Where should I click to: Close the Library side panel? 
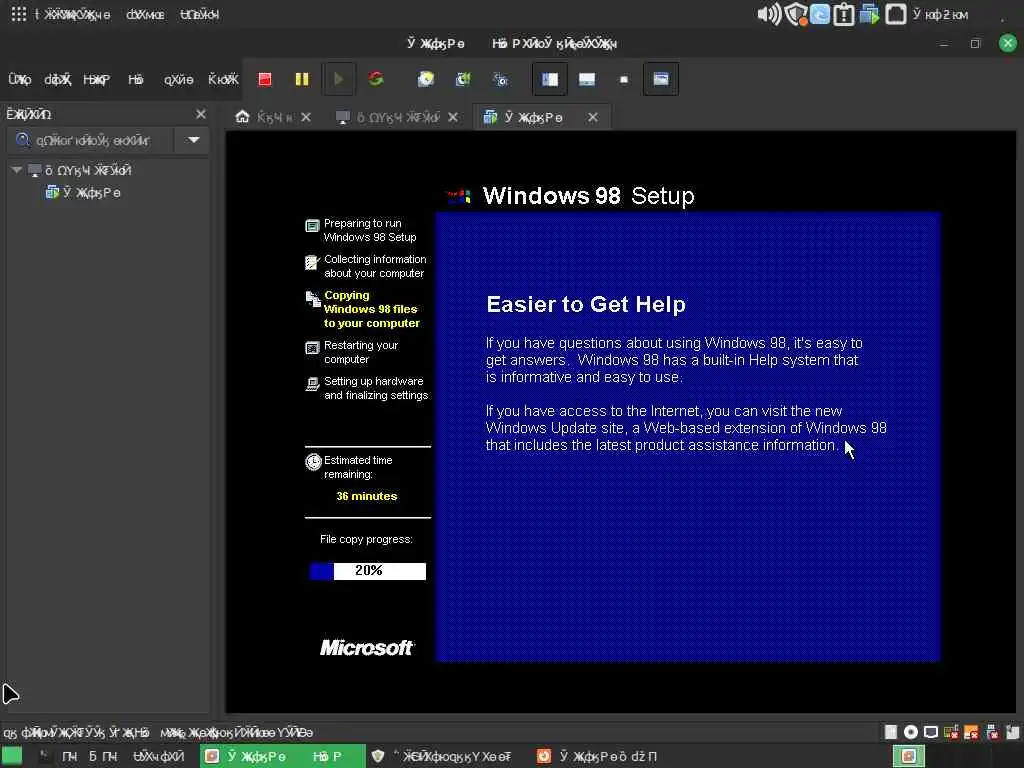(200, 114)
